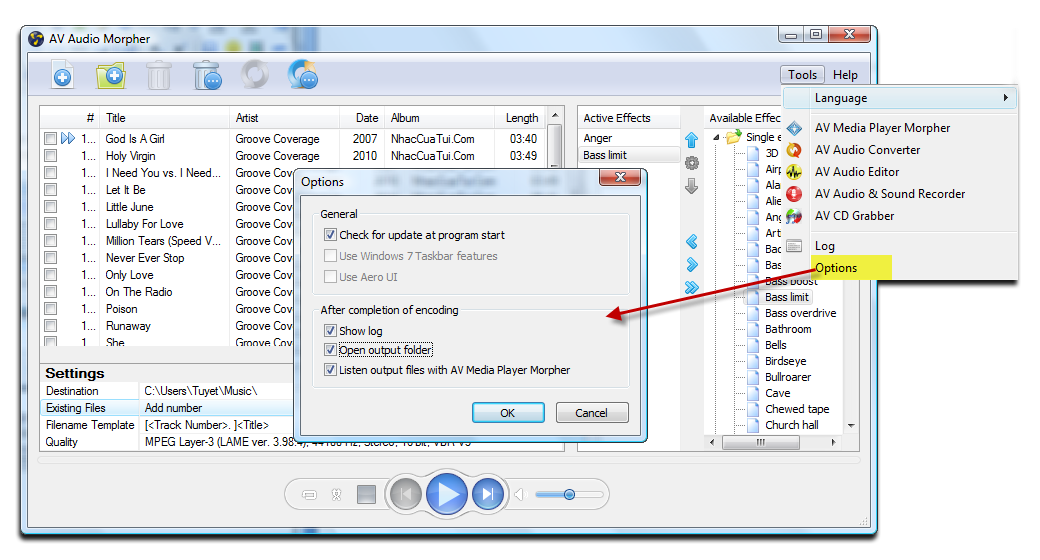This screenshot has height=560, width=1040.
Task: Check the Runaway track checkbox
Action: click(50, 326)
